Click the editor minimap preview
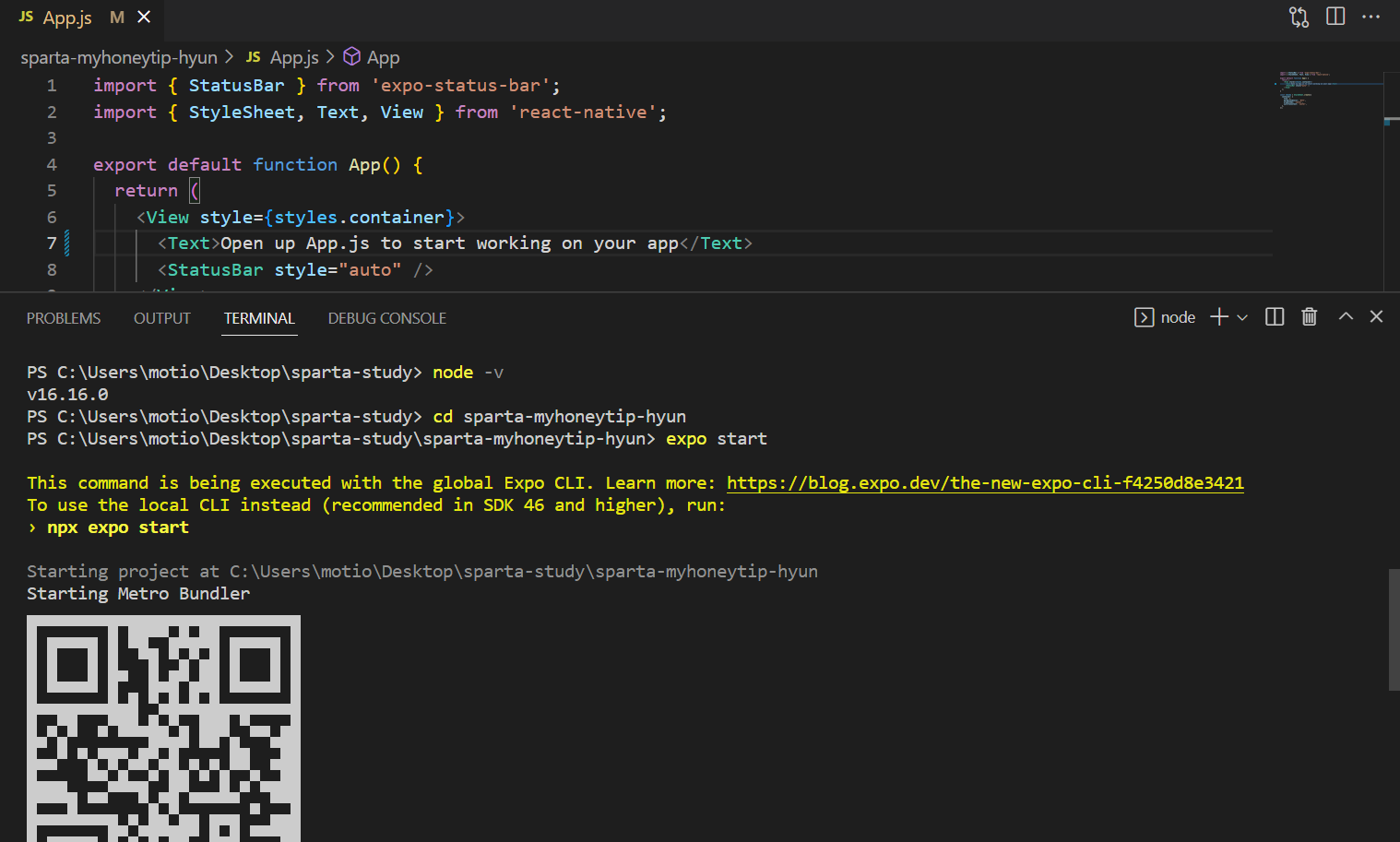The width and height of the screenshot is (1400, 842). (1328, 90)
